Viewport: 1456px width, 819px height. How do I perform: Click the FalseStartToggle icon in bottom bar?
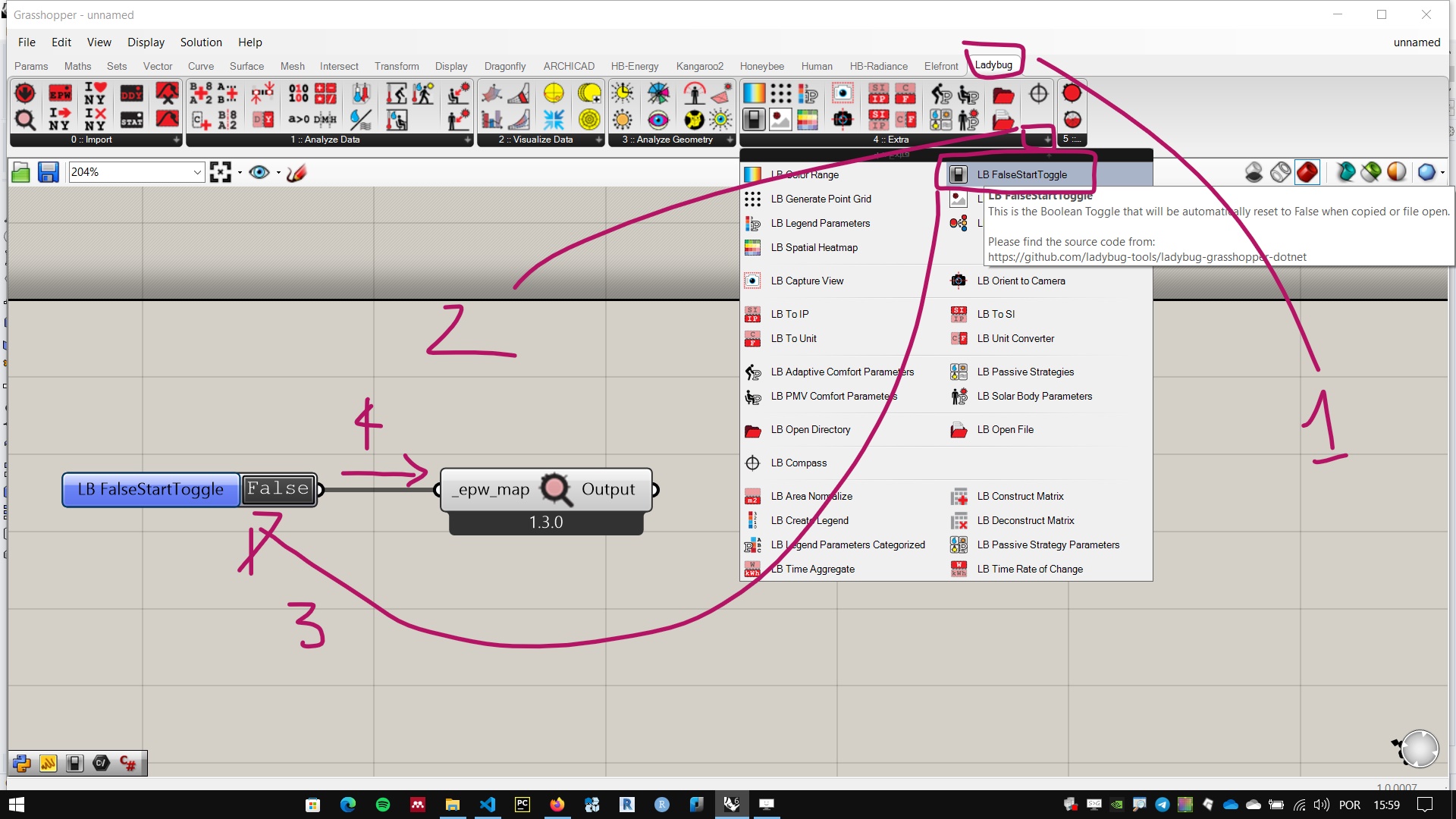[x=74, y=763]
